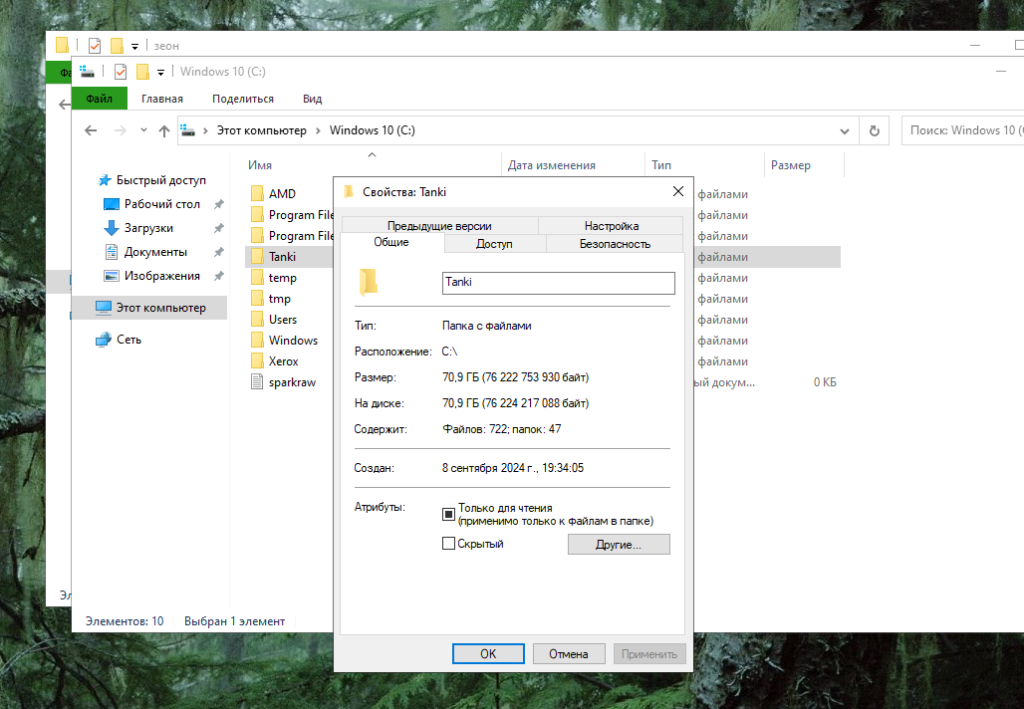Viewport: 1024px width, 709px height.
Task: Click the Back arrow in Windows 10 (C:) window
Action: (x=91, y=131)
